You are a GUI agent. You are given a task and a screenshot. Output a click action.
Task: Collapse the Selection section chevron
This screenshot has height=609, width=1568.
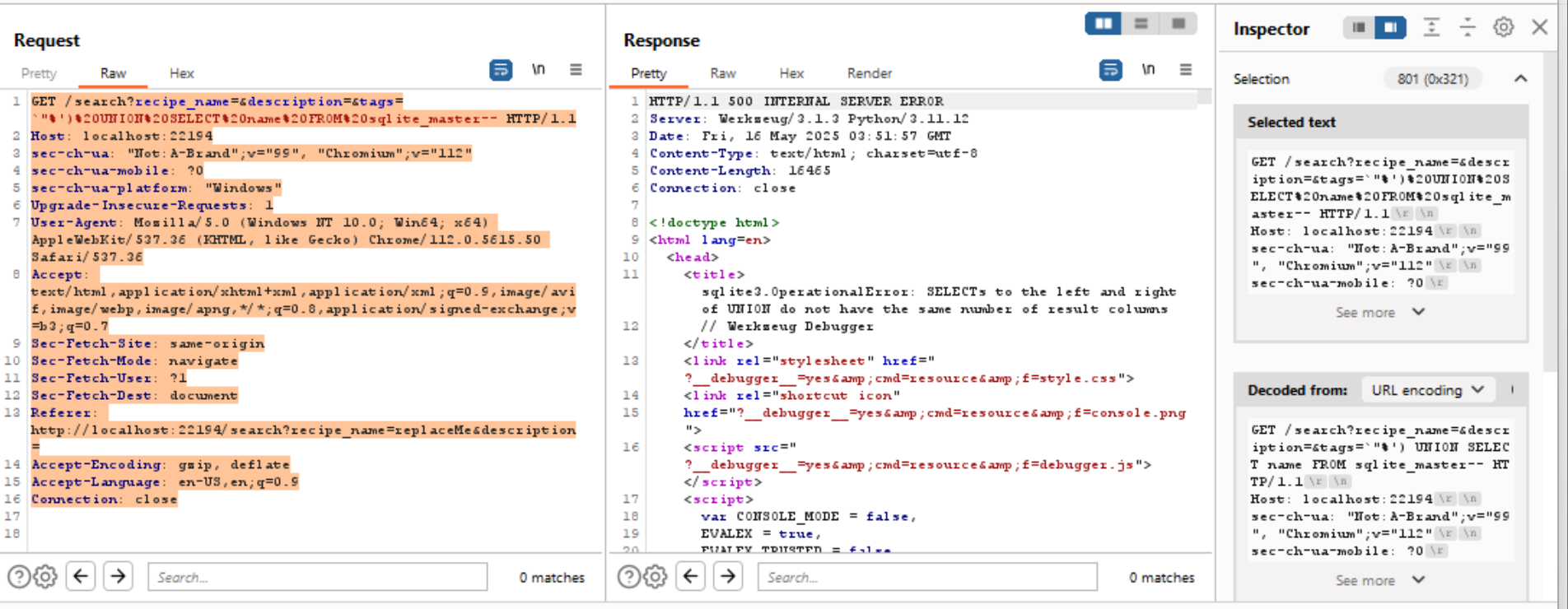1520,79
